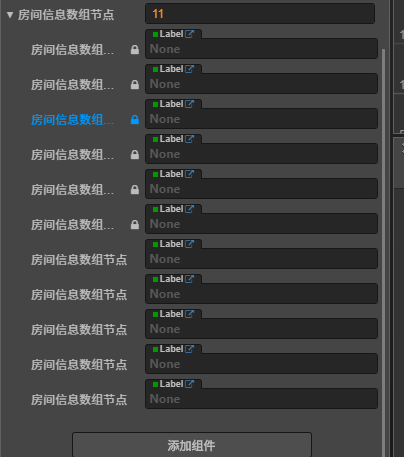Select the seventh 房间信息数组节点 property label
Viewport: 404px width, 457px height.
click(x=79, y=260)
